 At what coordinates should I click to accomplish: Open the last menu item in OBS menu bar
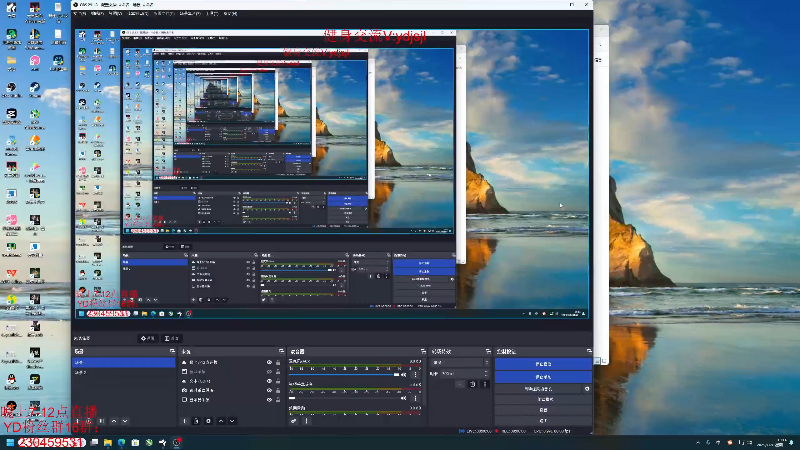[230, 14]
